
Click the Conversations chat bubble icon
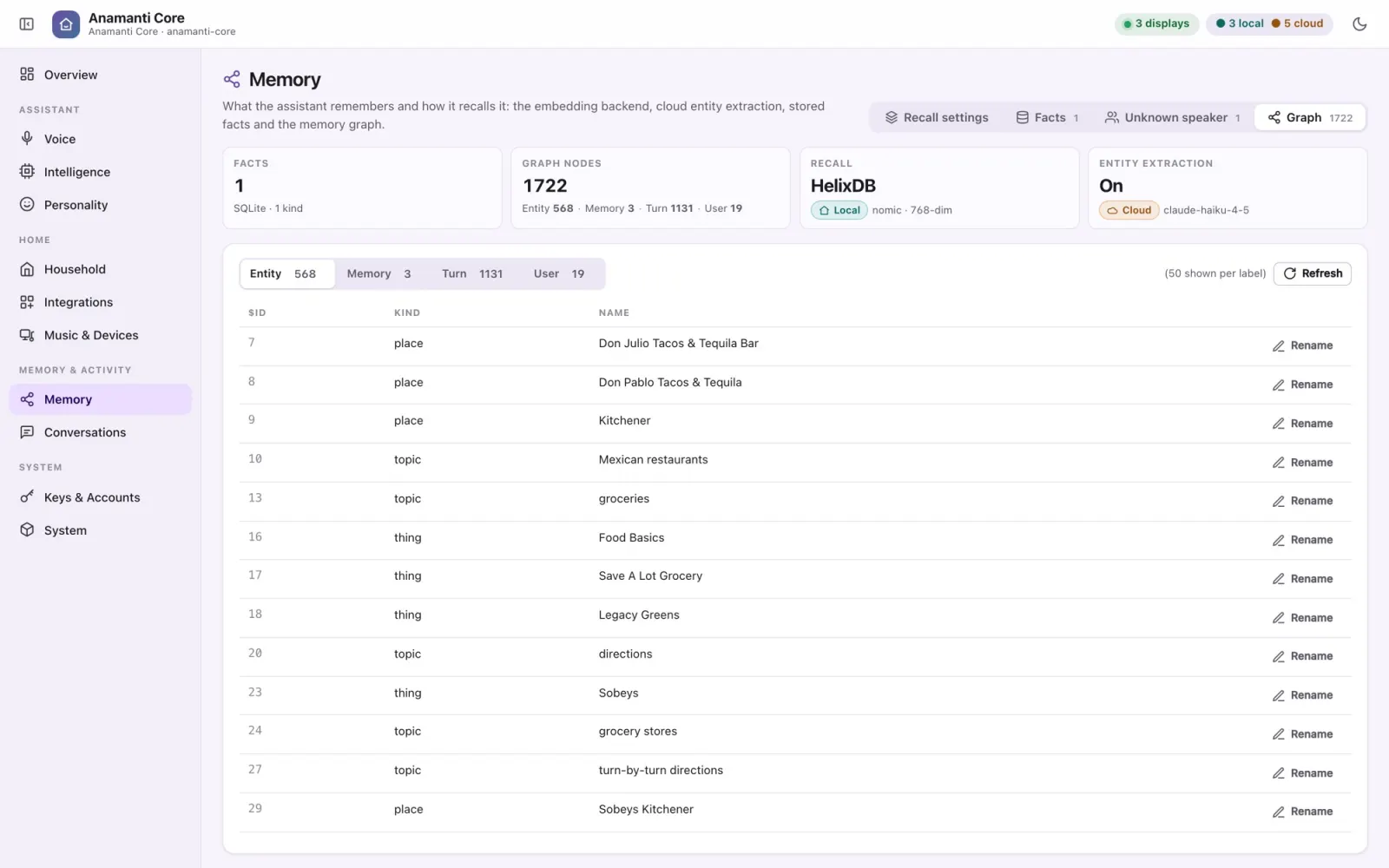27,432
